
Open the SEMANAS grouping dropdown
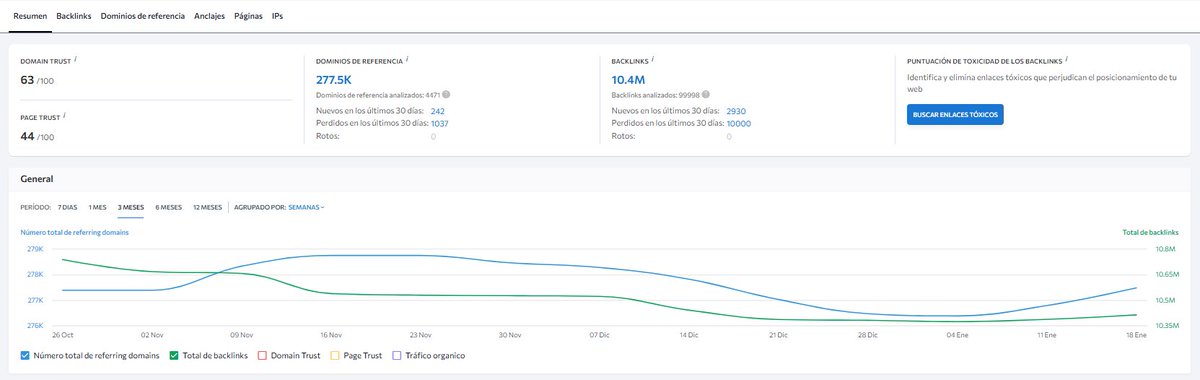306,207
